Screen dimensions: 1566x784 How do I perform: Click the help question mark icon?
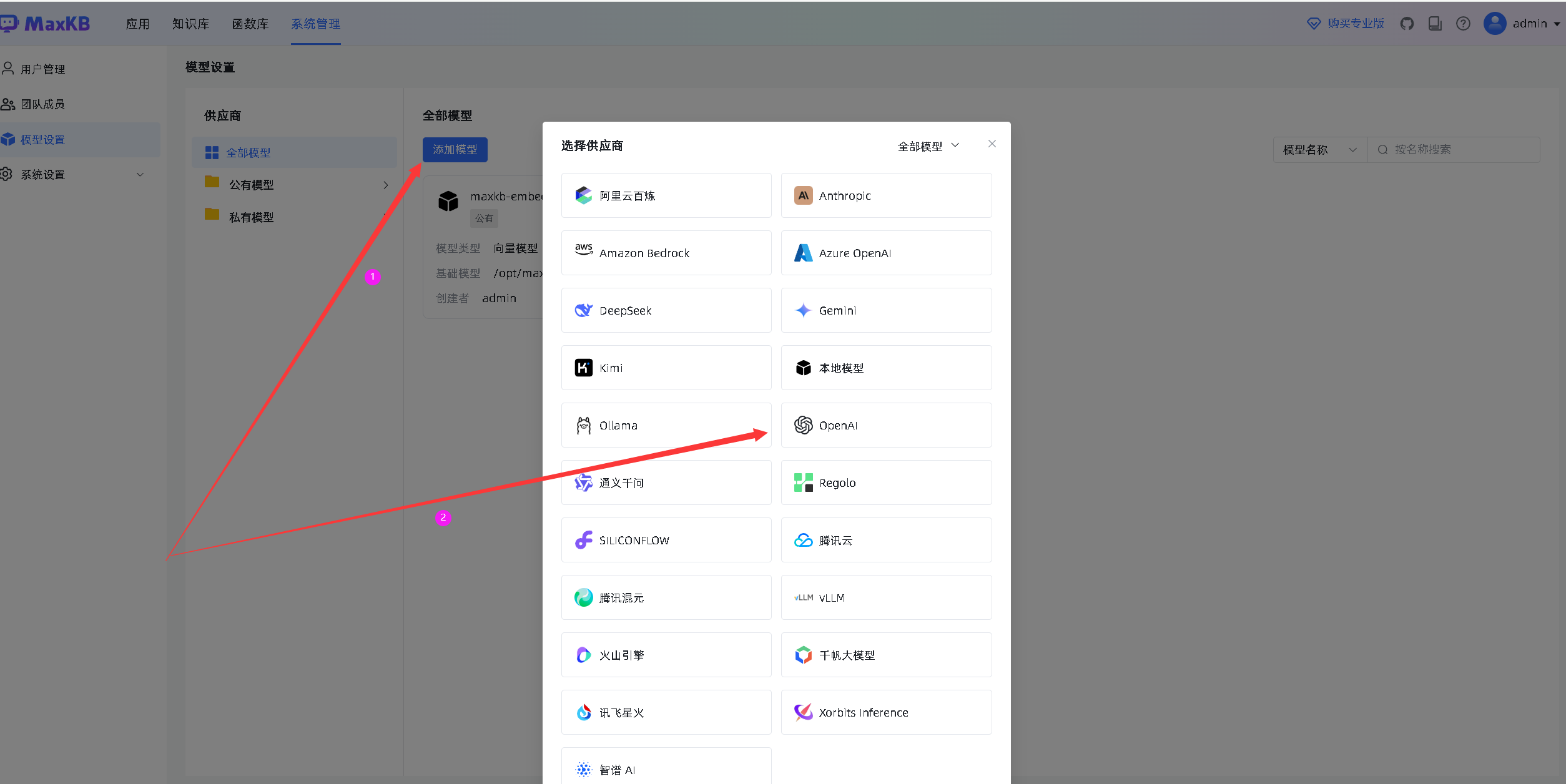(x=1463, y=23)
